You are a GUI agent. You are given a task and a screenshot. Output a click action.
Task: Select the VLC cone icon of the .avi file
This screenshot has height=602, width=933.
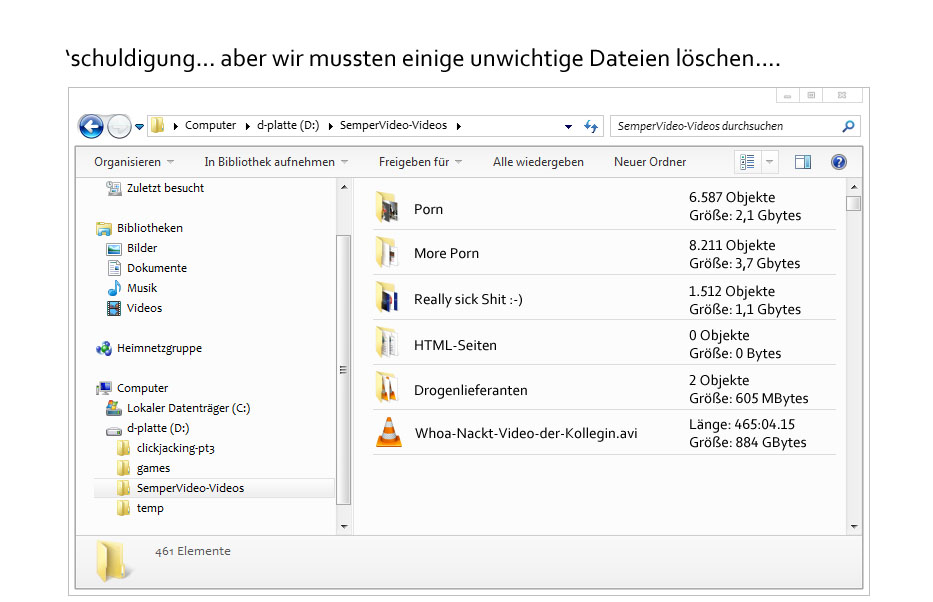pos(387,433)
